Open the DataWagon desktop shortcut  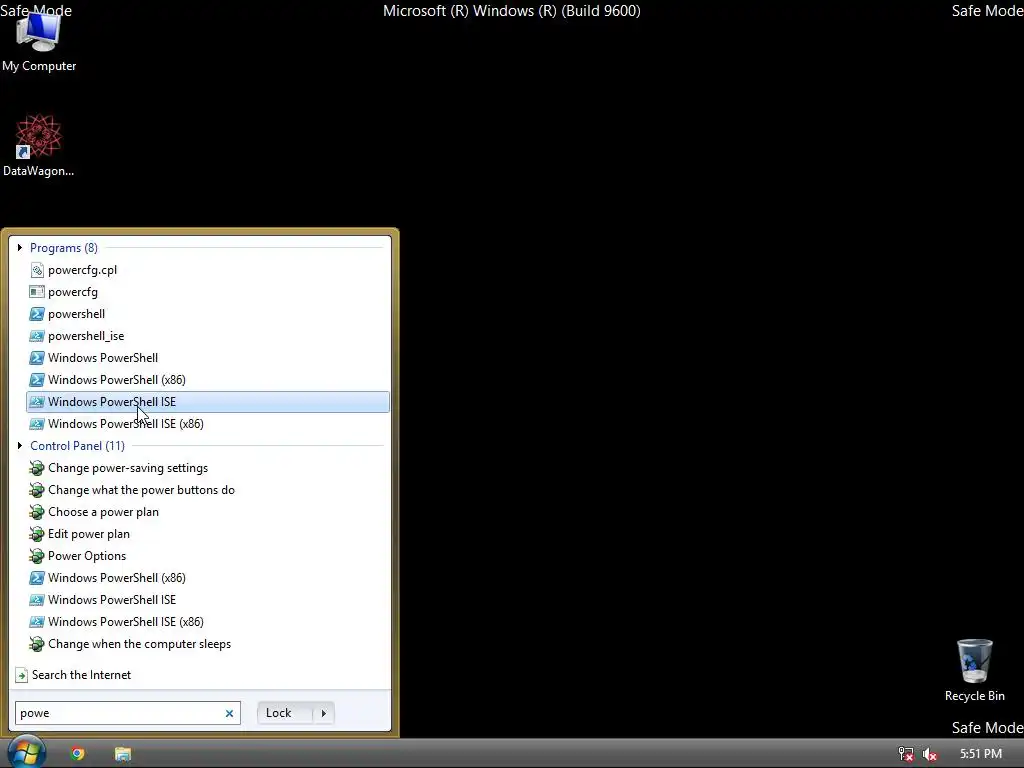39,146
